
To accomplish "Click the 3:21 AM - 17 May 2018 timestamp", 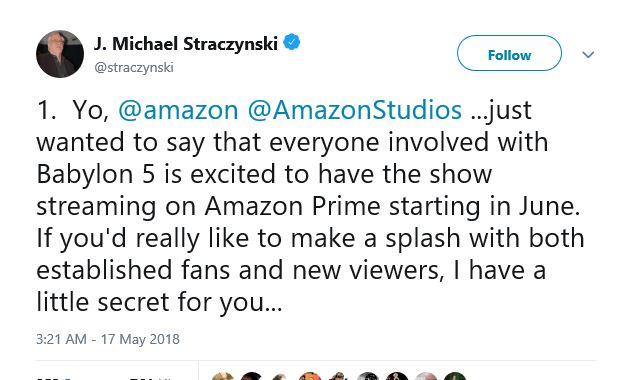I will pos(108,339).
